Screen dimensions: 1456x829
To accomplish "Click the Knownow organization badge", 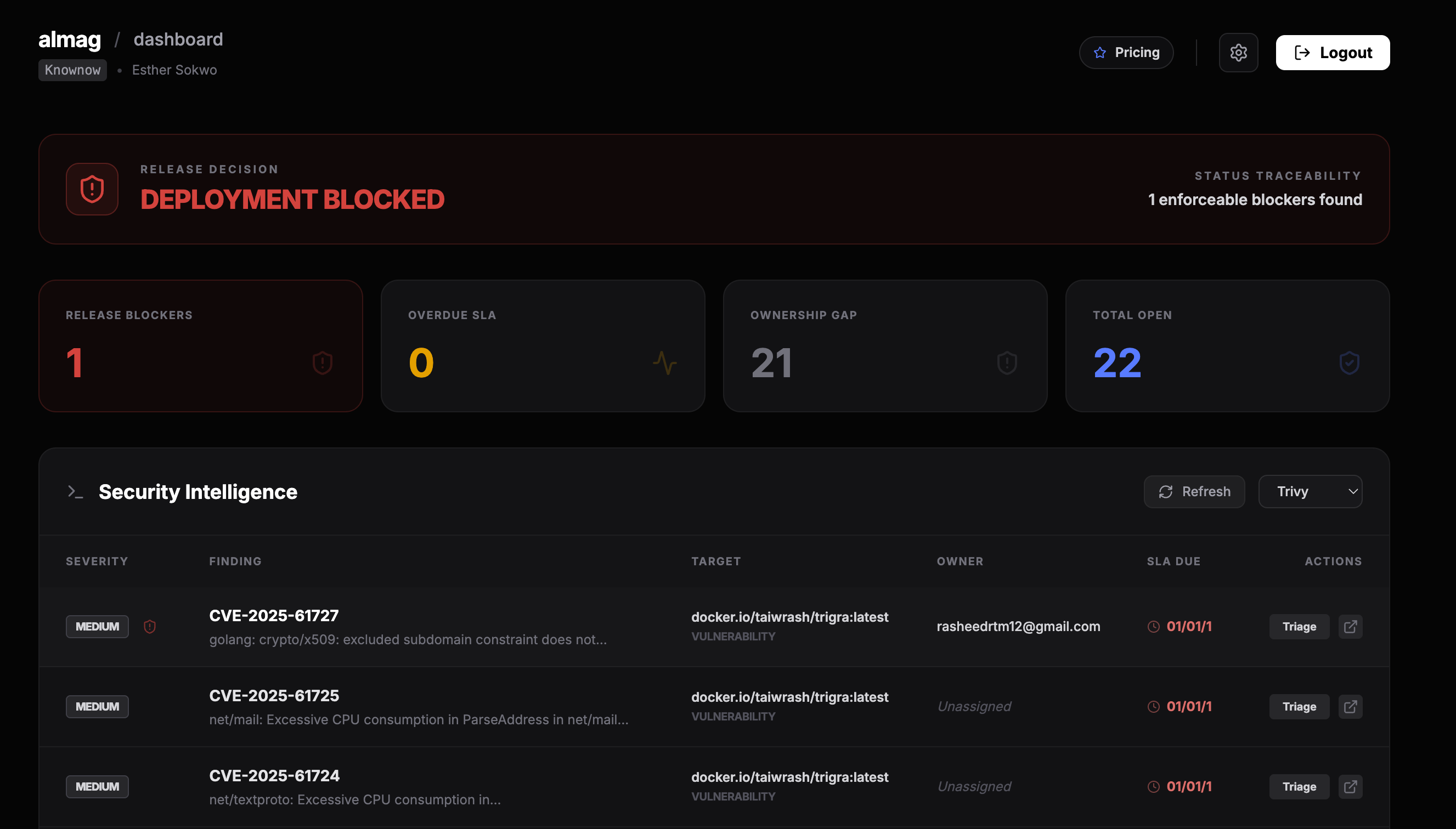I will pos(72,70).
